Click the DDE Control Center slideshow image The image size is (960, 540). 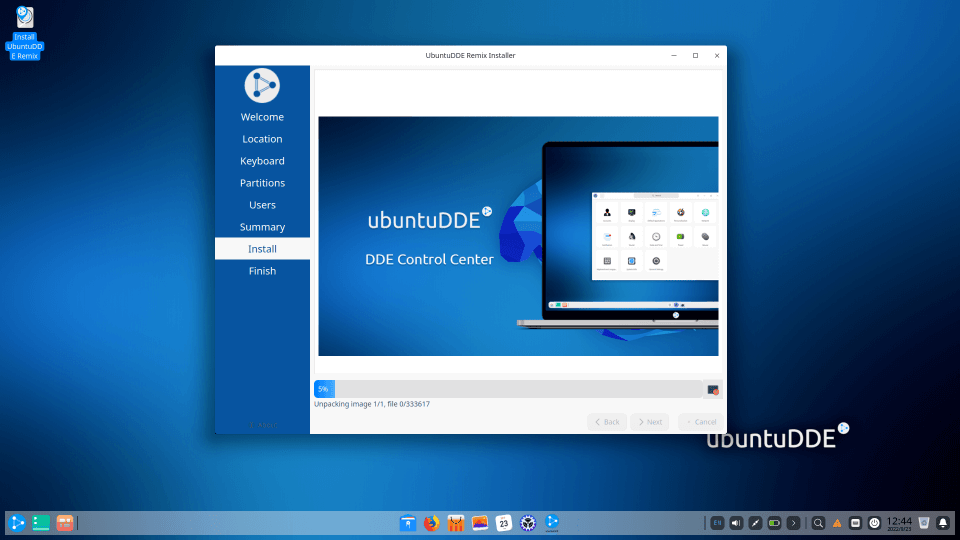pyautogui.click(x=518, y=236)
